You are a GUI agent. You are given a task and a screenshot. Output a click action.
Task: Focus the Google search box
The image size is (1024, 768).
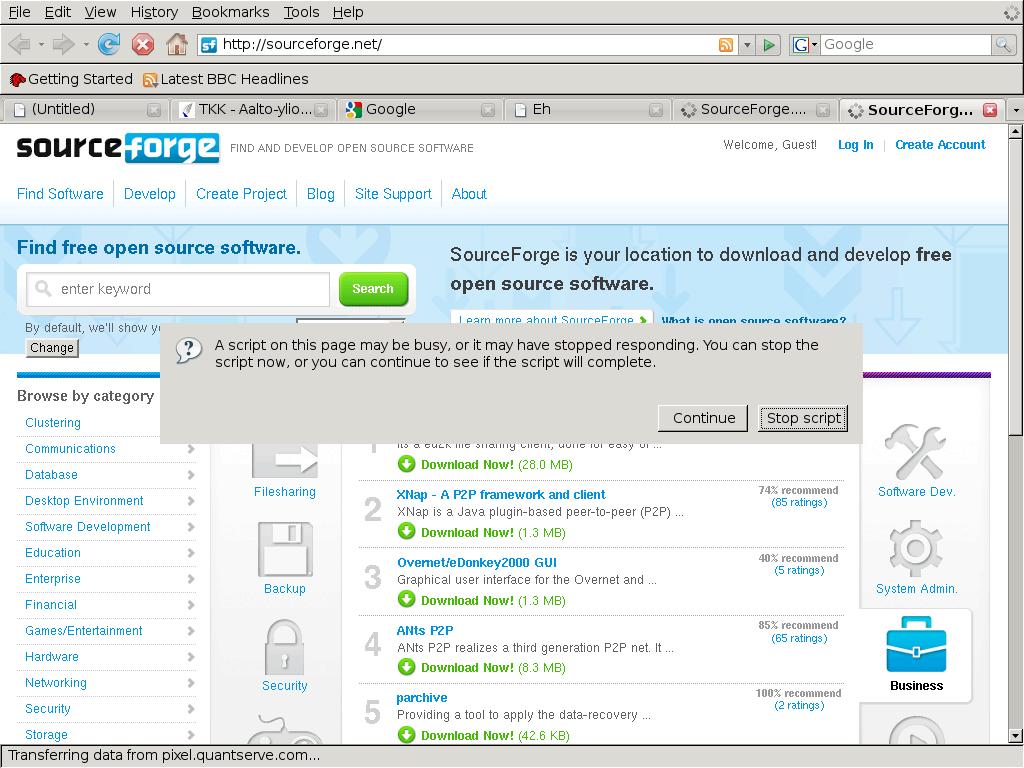click(906, 44)
